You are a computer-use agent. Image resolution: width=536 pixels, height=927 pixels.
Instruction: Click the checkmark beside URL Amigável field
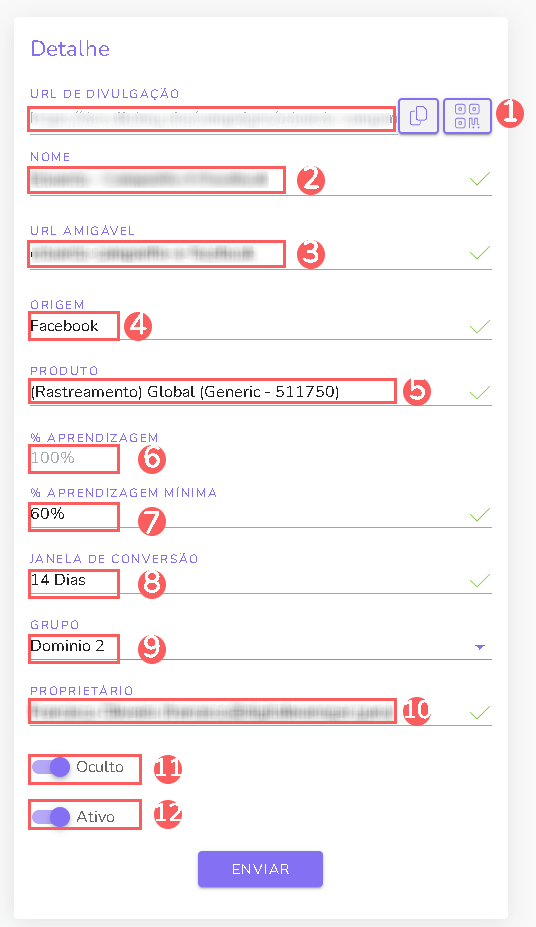[x=480, y=253]
